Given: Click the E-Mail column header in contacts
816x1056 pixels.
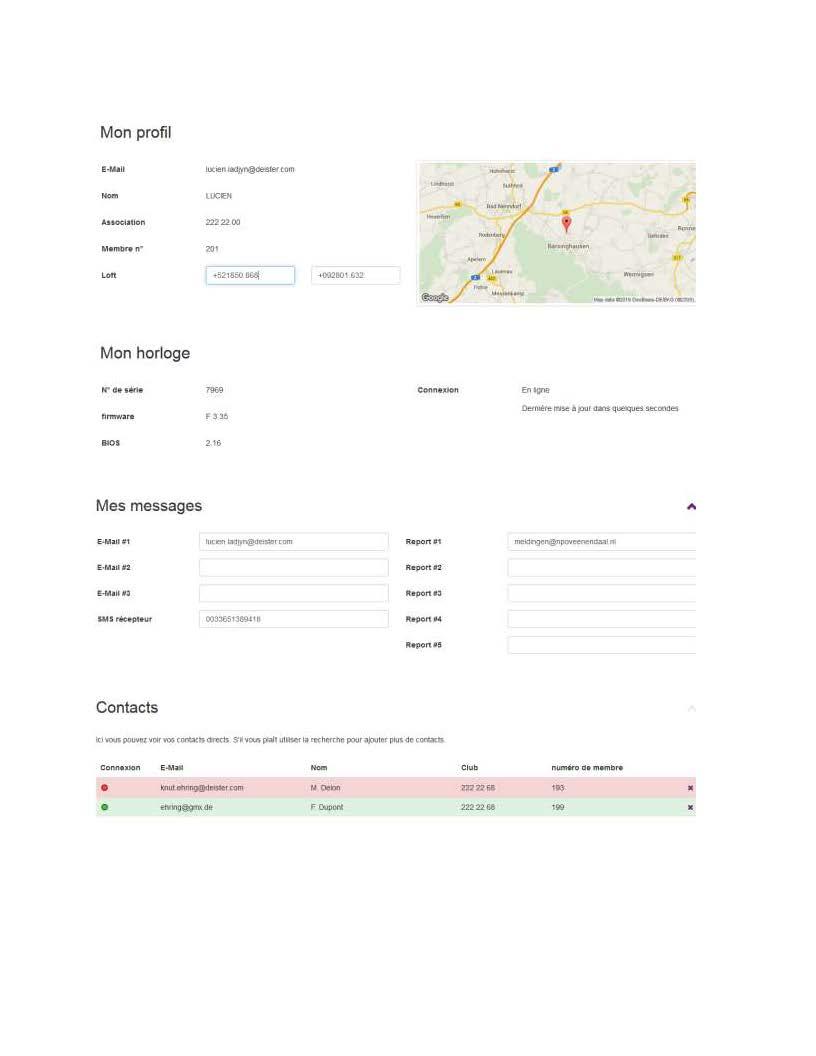Looking at the screenshot, I should (x=172, y=768).
